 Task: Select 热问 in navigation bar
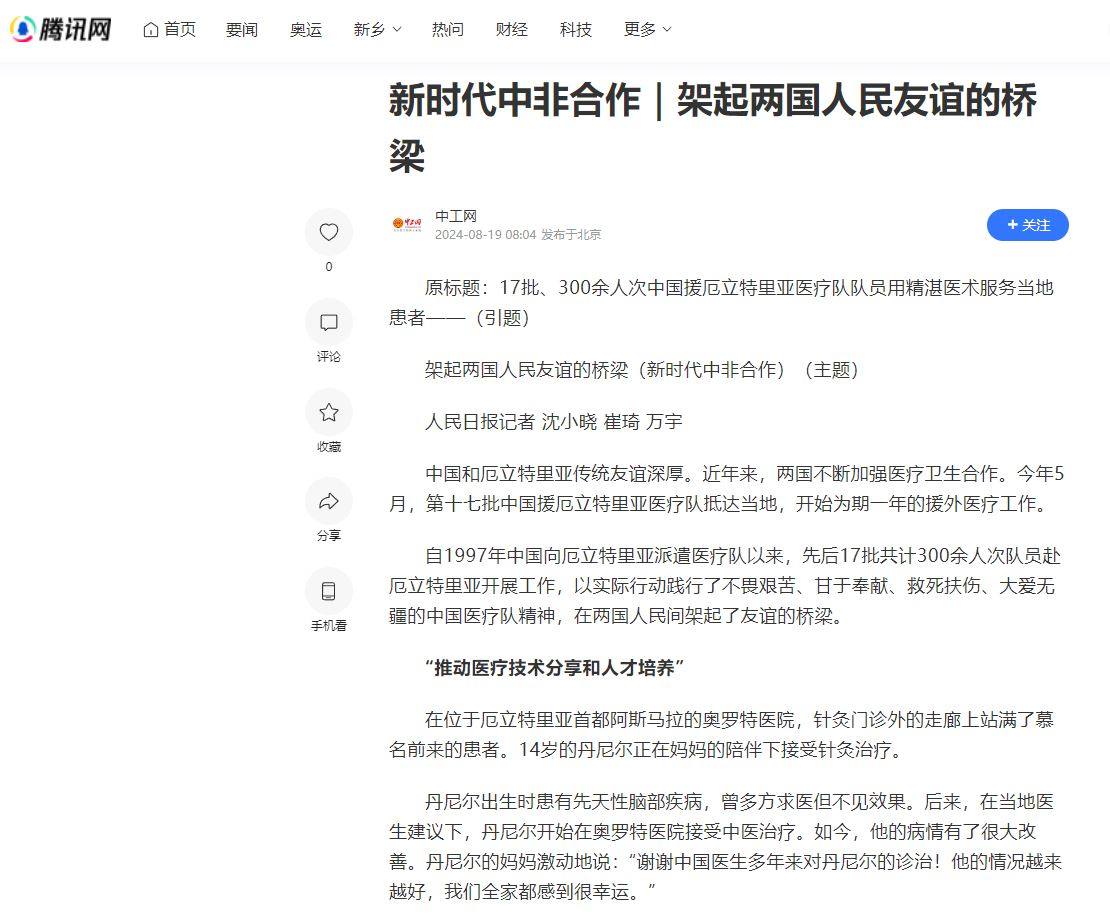pyautogui.click(x=448, y=30)
